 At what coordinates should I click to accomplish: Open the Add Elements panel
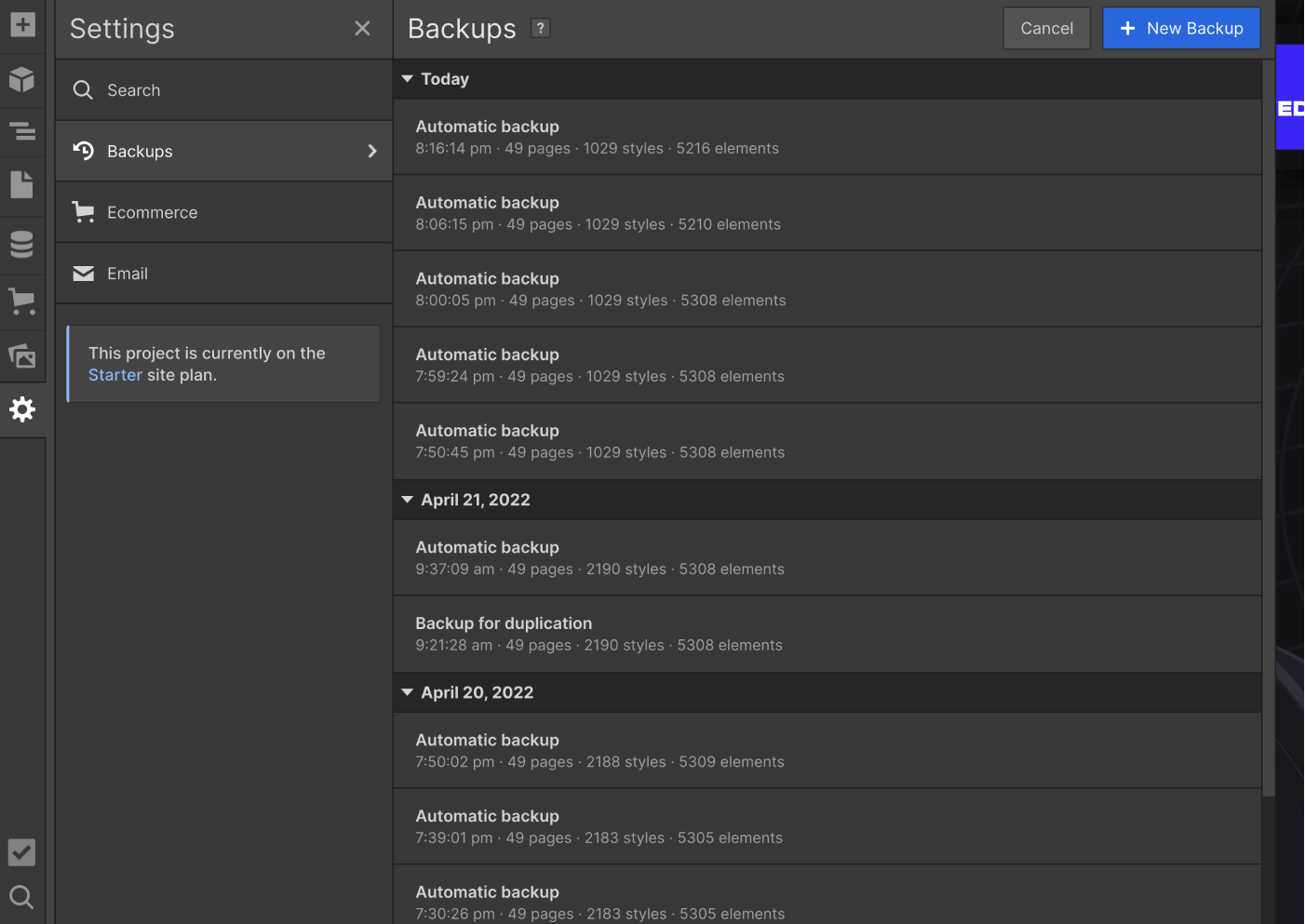point(21,25)
